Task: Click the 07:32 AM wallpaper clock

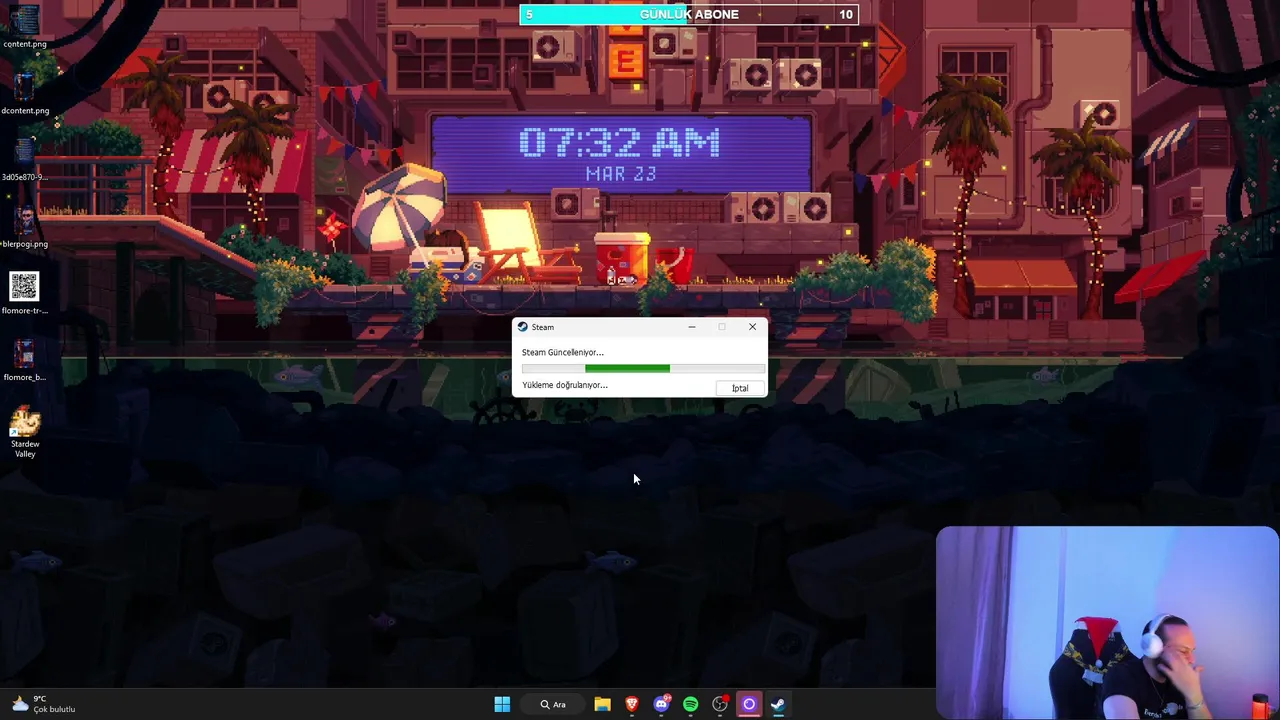Action: [x=620, y=143]
